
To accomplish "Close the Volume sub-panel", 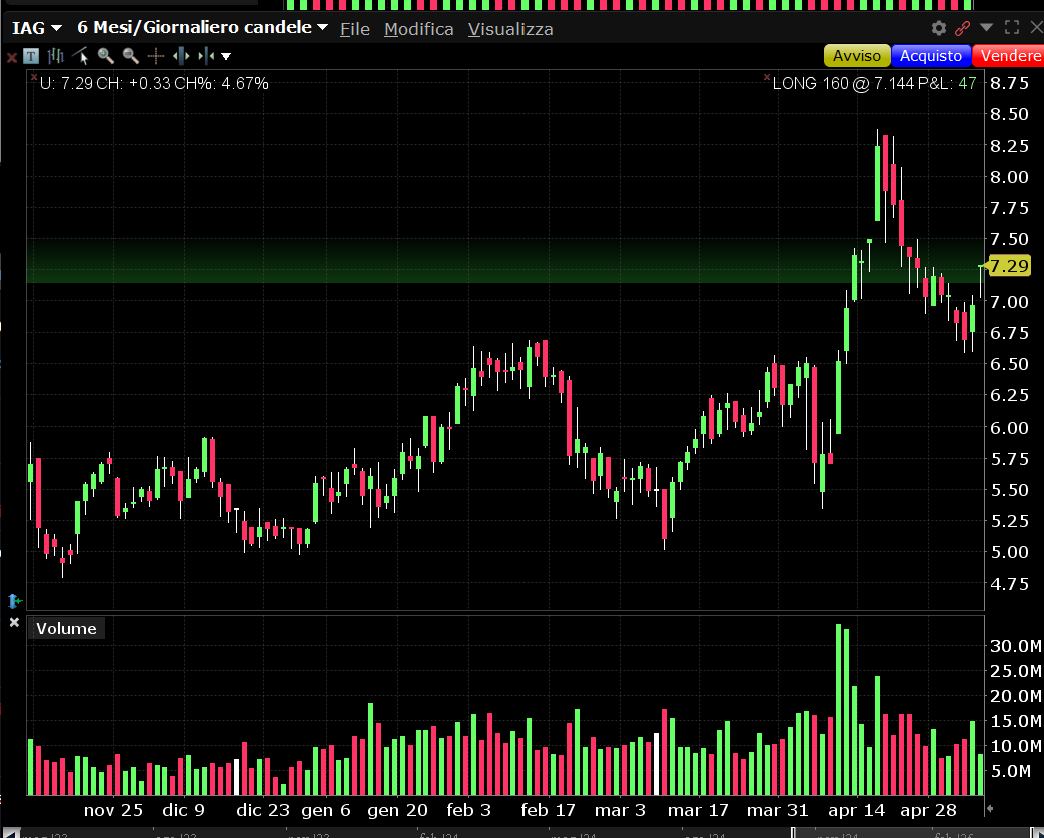I will coord(14,622).
